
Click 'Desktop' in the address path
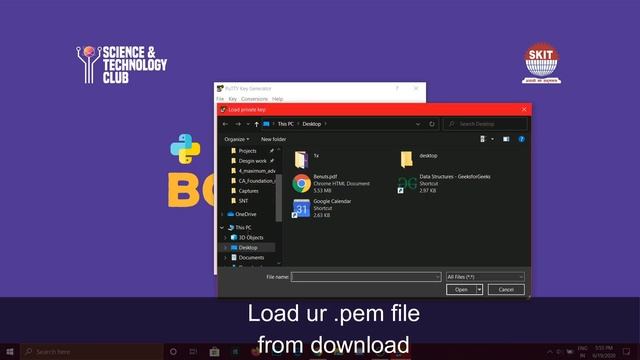(x=311, y=124)
